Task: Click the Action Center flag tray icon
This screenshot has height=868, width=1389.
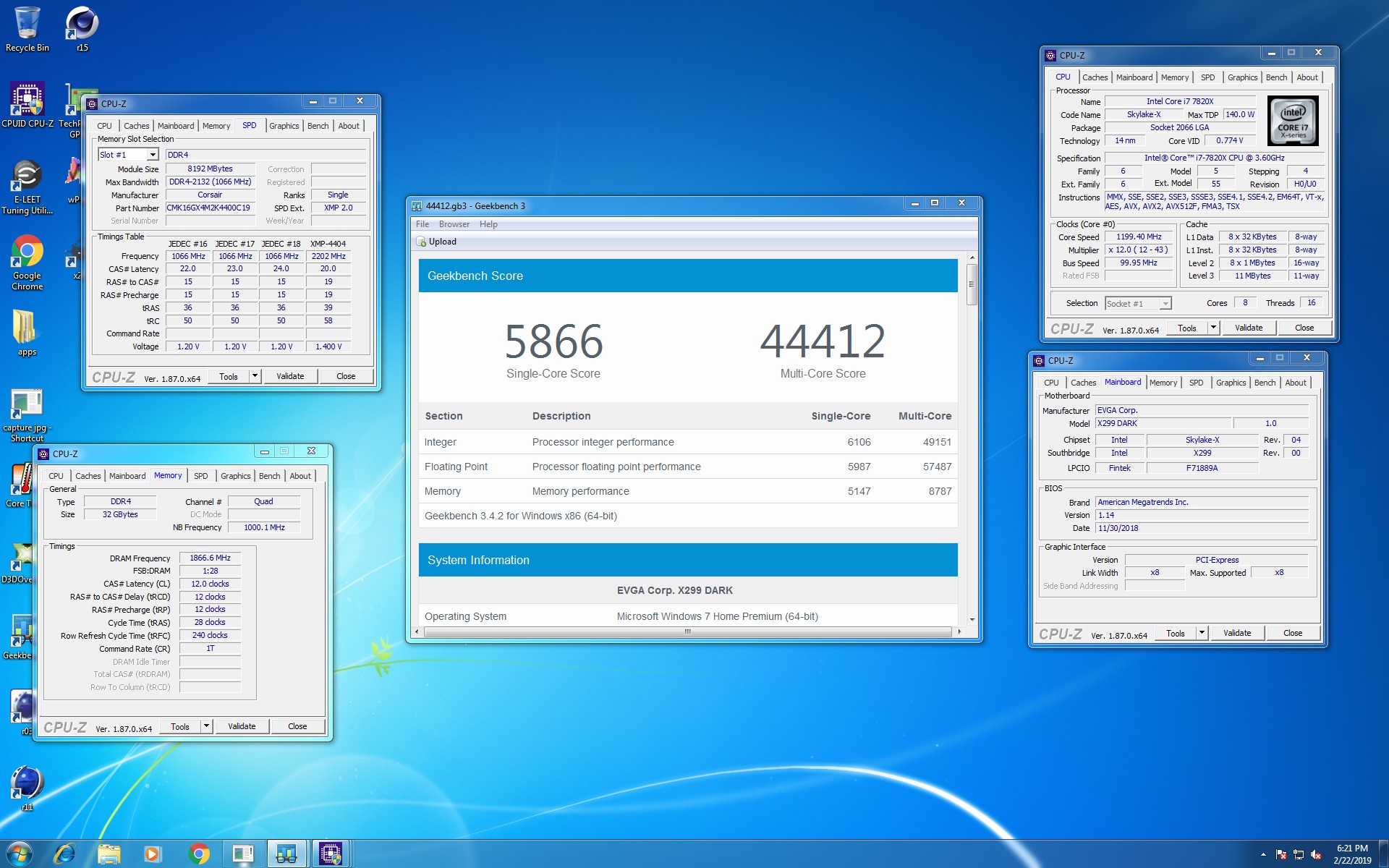Action: click(1281, 854)
